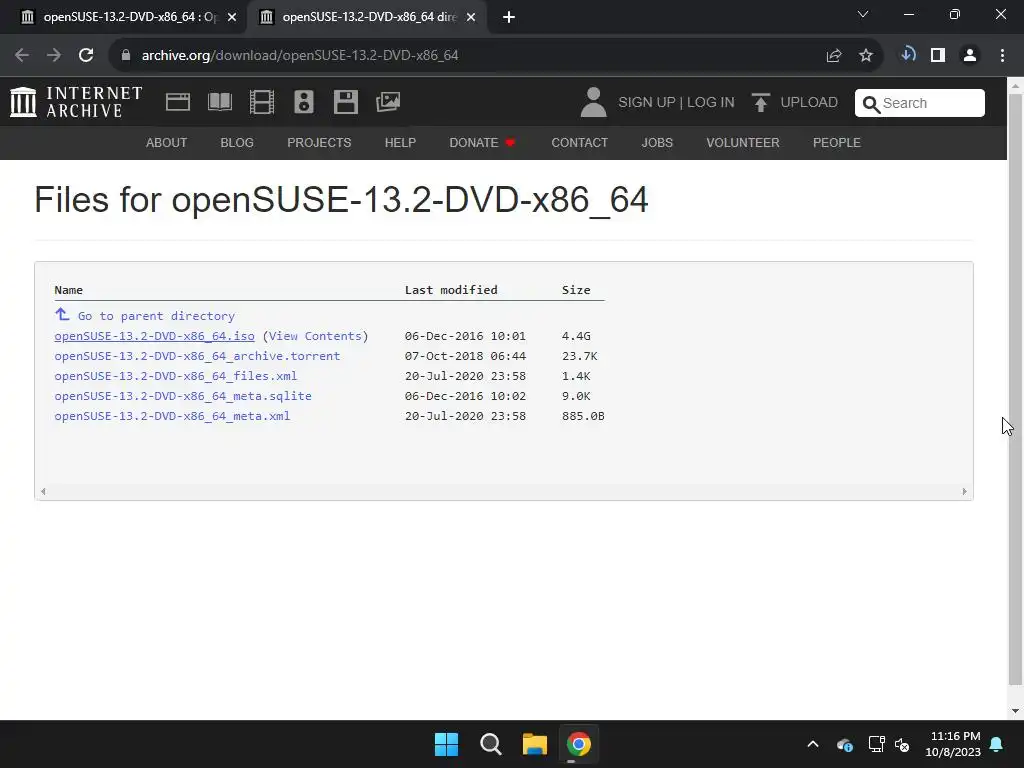The height and width of the screenshot is (768, 1024).
Task: Select the openSUSE directory listing tab
Action: click(x=366, y=17)
